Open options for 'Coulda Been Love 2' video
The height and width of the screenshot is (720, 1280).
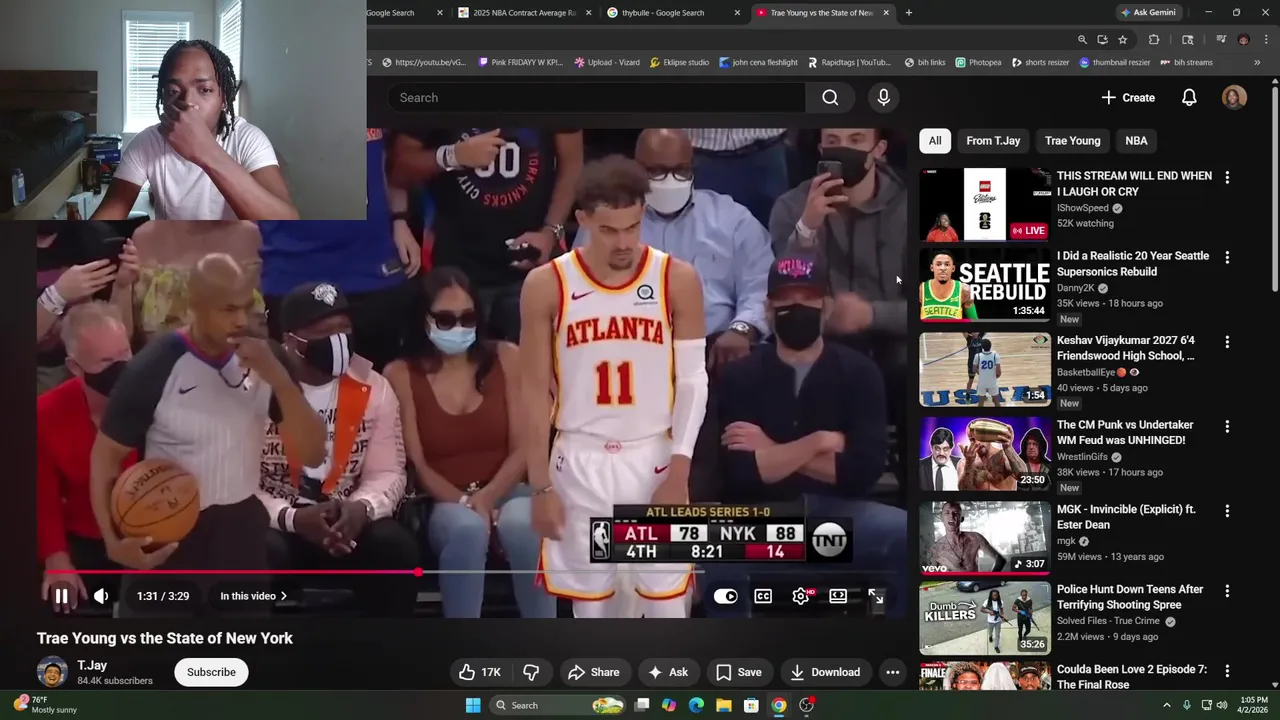(1227, 671)
